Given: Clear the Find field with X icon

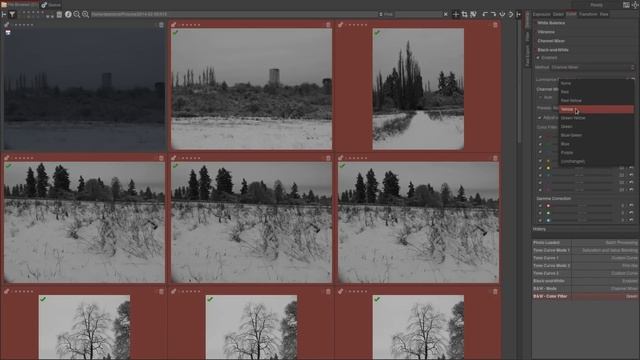Looking at the screenshot, I should pos(445,14).
